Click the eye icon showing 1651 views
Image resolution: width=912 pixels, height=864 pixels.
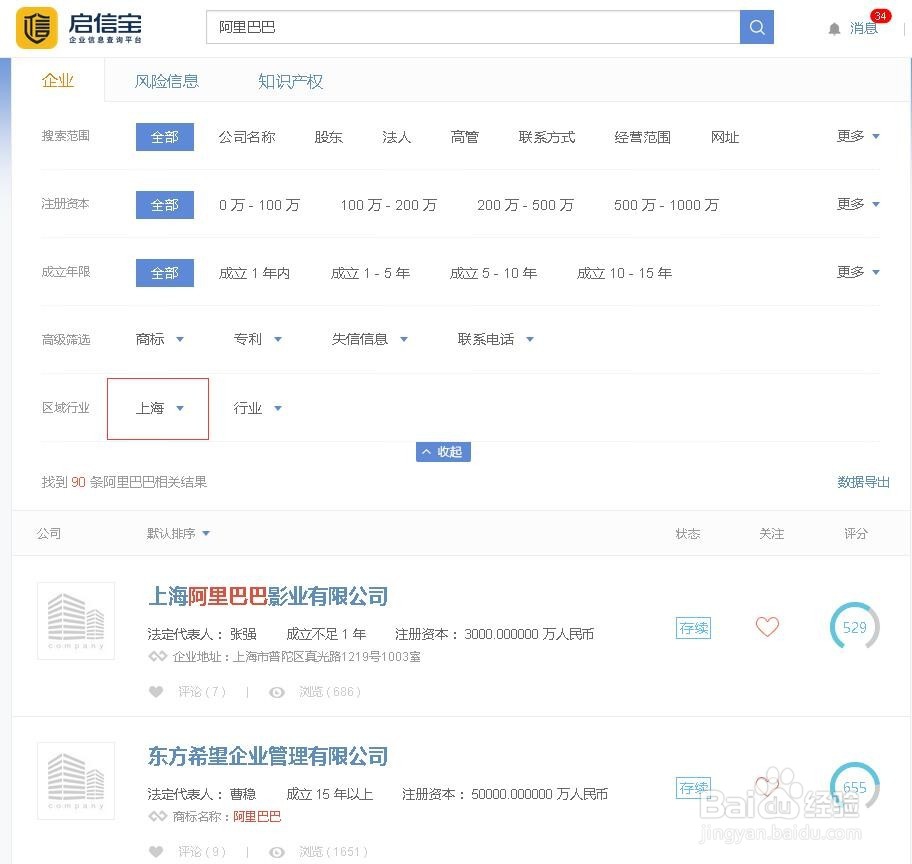(277, 852)
